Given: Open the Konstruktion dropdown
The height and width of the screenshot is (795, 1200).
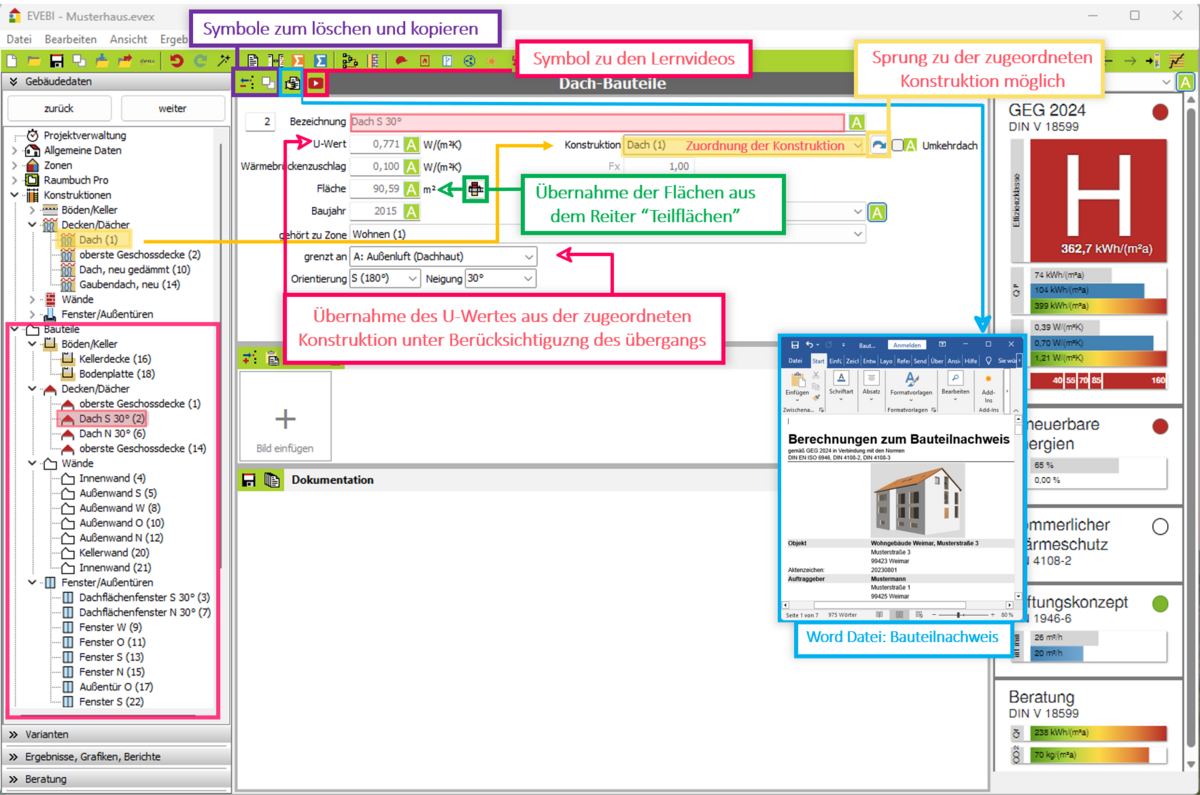Looking at the screenshot, I should 857,145.
